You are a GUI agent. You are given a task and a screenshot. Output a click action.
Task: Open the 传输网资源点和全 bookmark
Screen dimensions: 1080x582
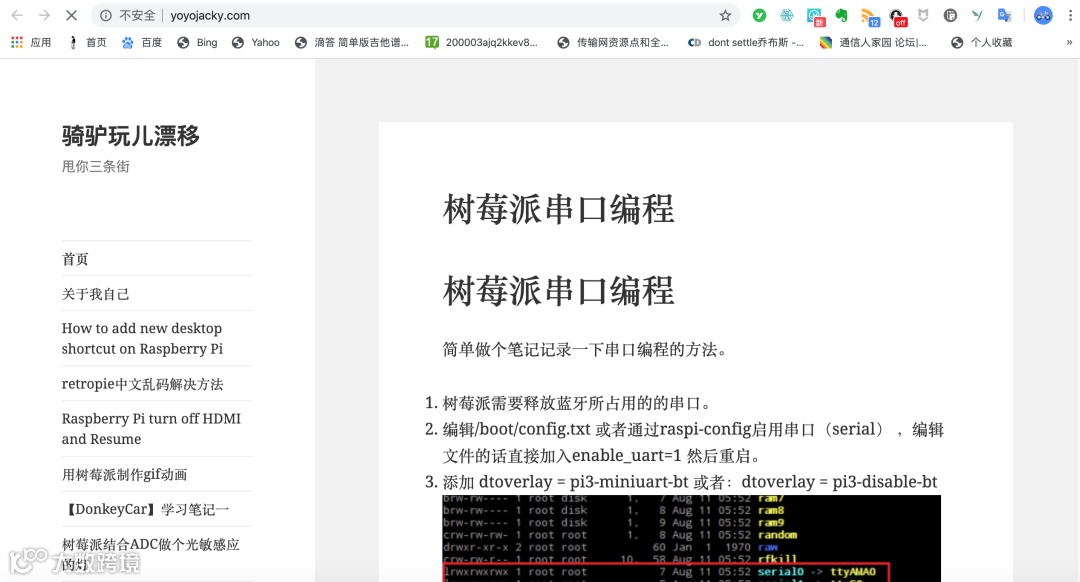613,42
